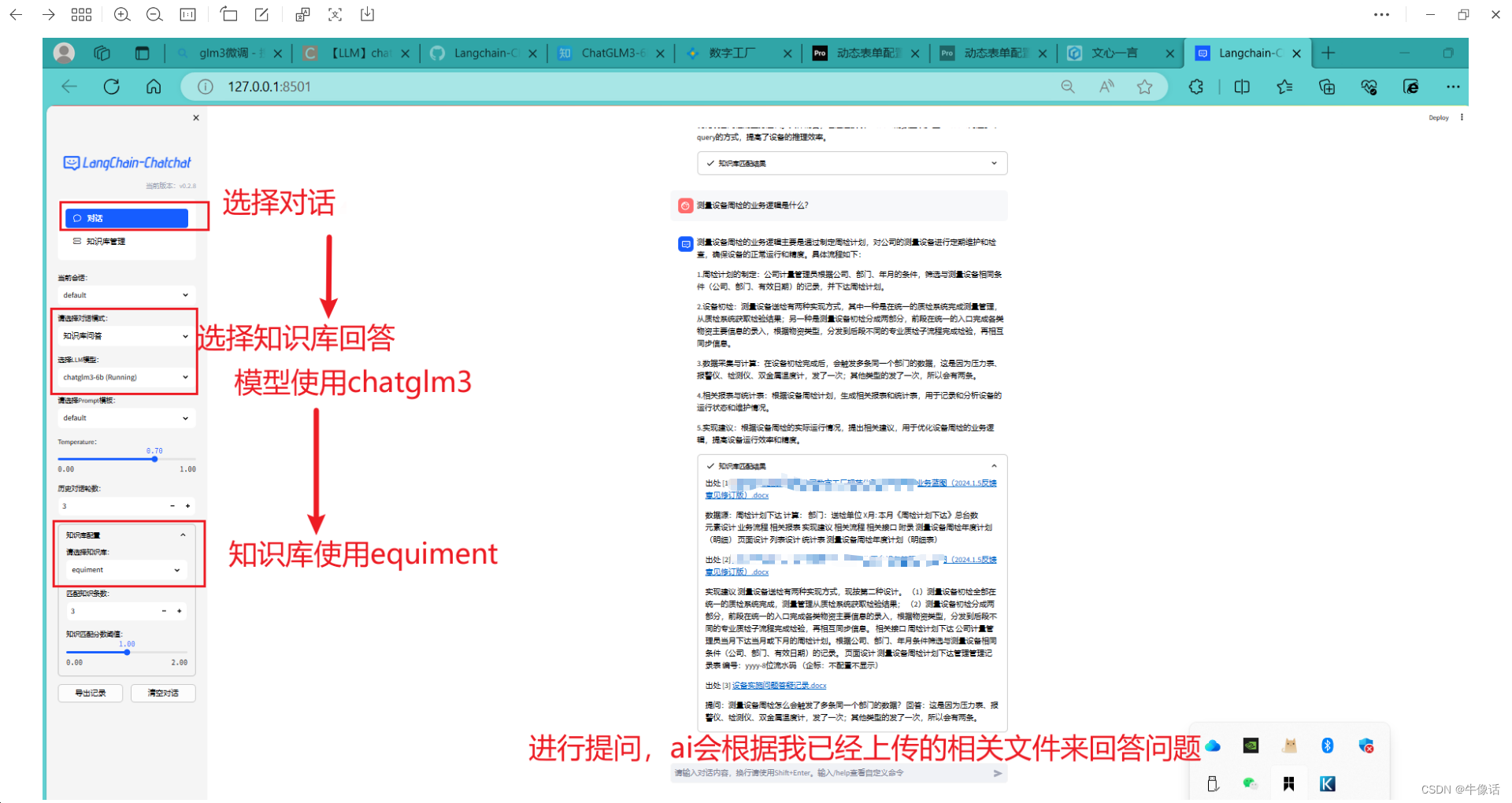Toggle the browser vertical tabs icon
This screenshot has width=1512, height=803.
click(x=142, y=53)
